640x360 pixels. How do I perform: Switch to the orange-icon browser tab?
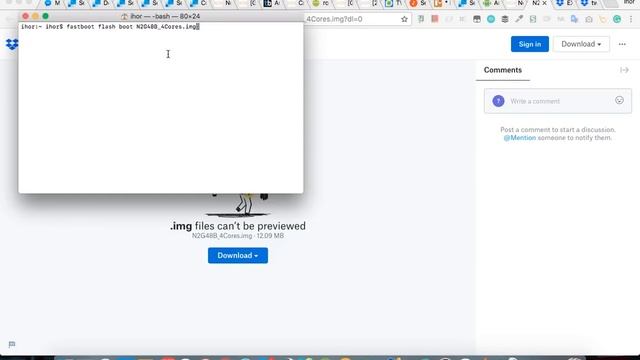418,3
